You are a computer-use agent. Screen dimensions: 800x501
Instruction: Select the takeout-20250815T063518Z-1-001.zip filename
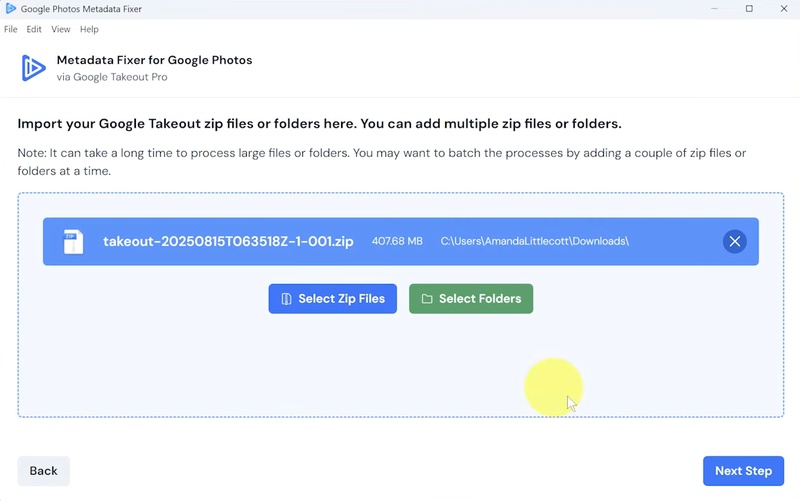tap(228, 241)
